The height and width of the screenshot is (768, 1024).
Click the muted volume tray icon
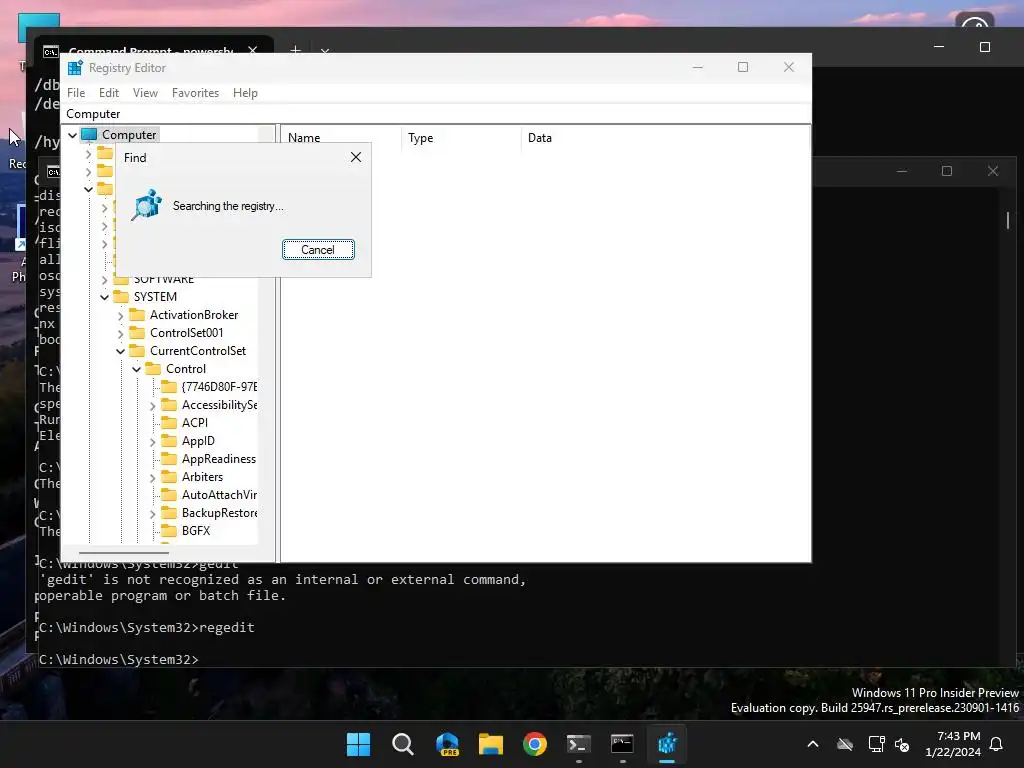(x=903, y=744)
